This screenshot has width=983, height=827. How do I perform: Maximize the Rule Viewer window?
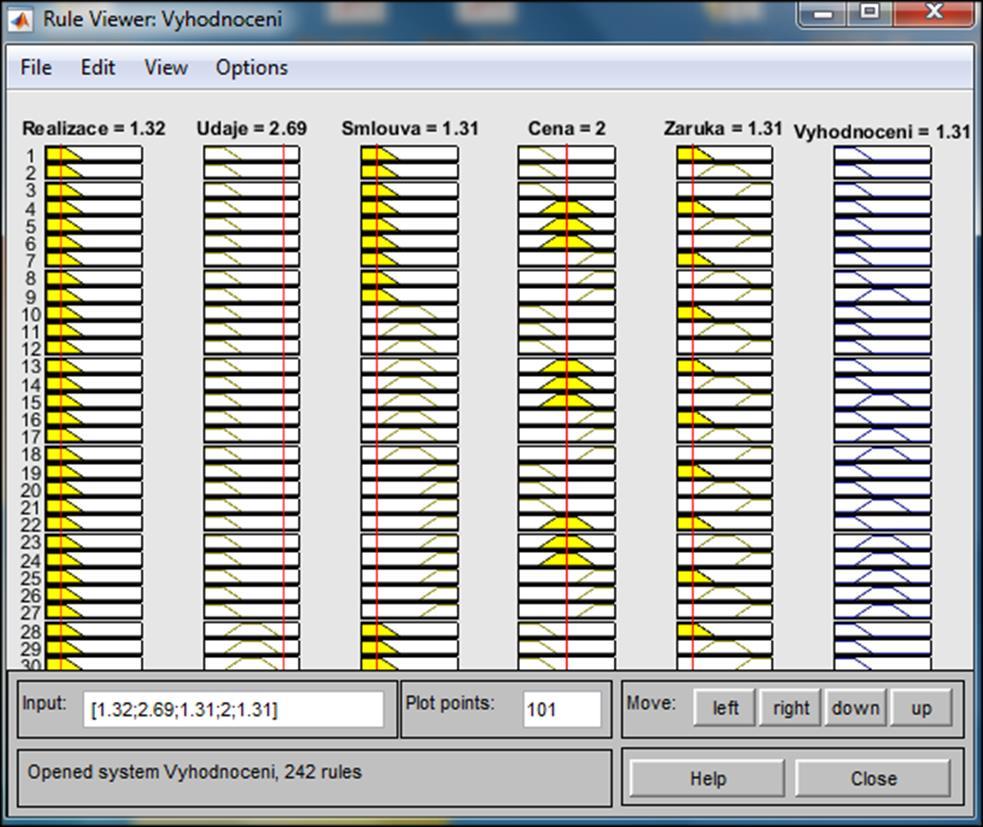(870, 13)
